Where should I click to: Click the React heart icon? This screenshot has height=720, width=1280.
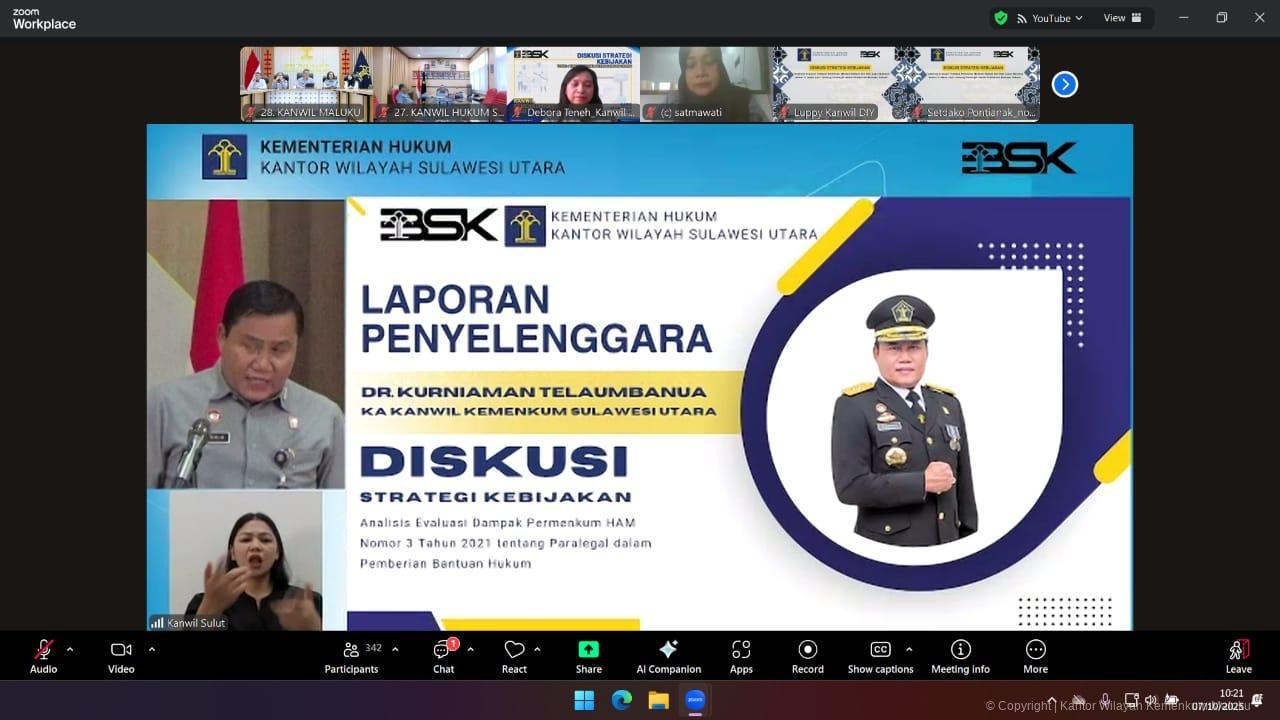coord(514,655)
